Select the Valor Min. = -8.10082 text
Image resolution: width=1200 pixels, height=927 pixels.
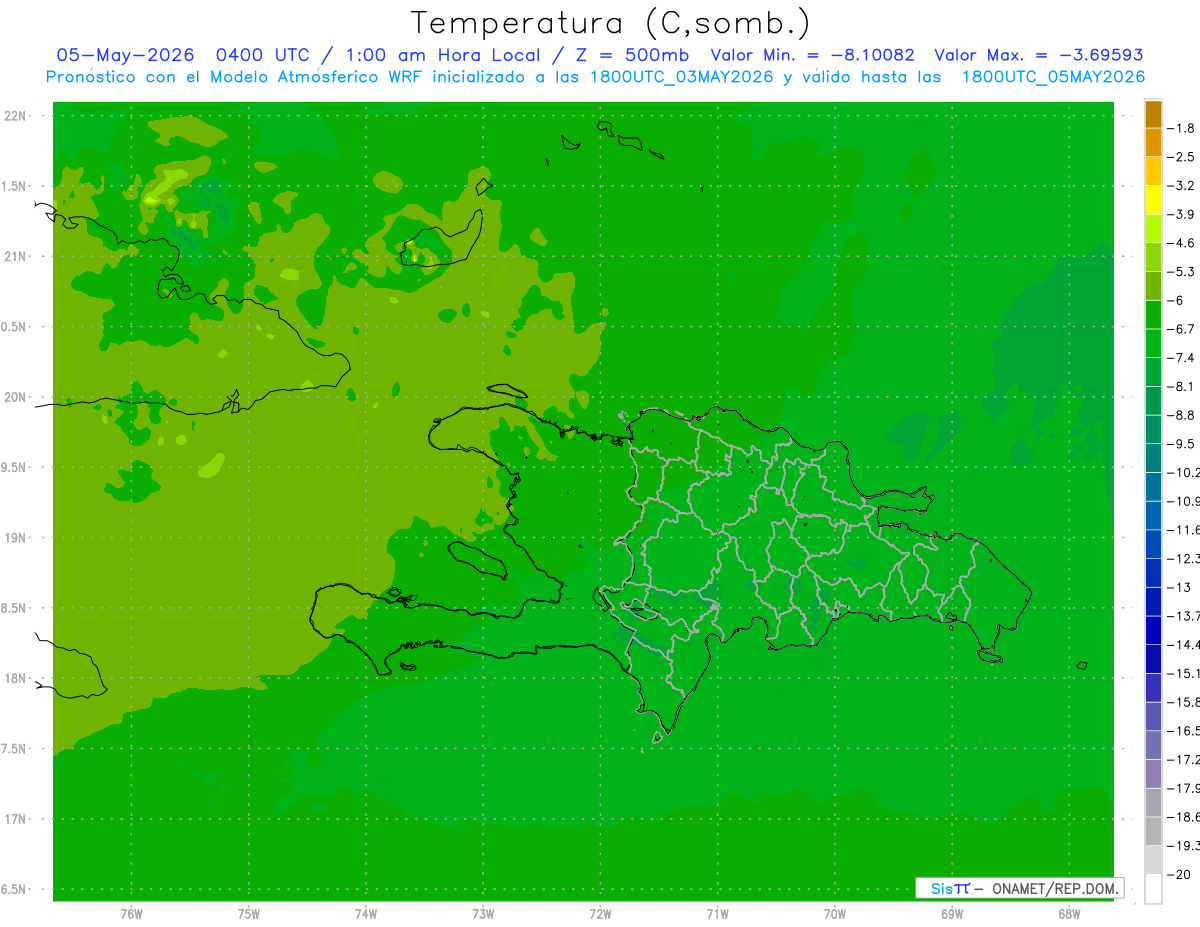[x=812, y=55]
